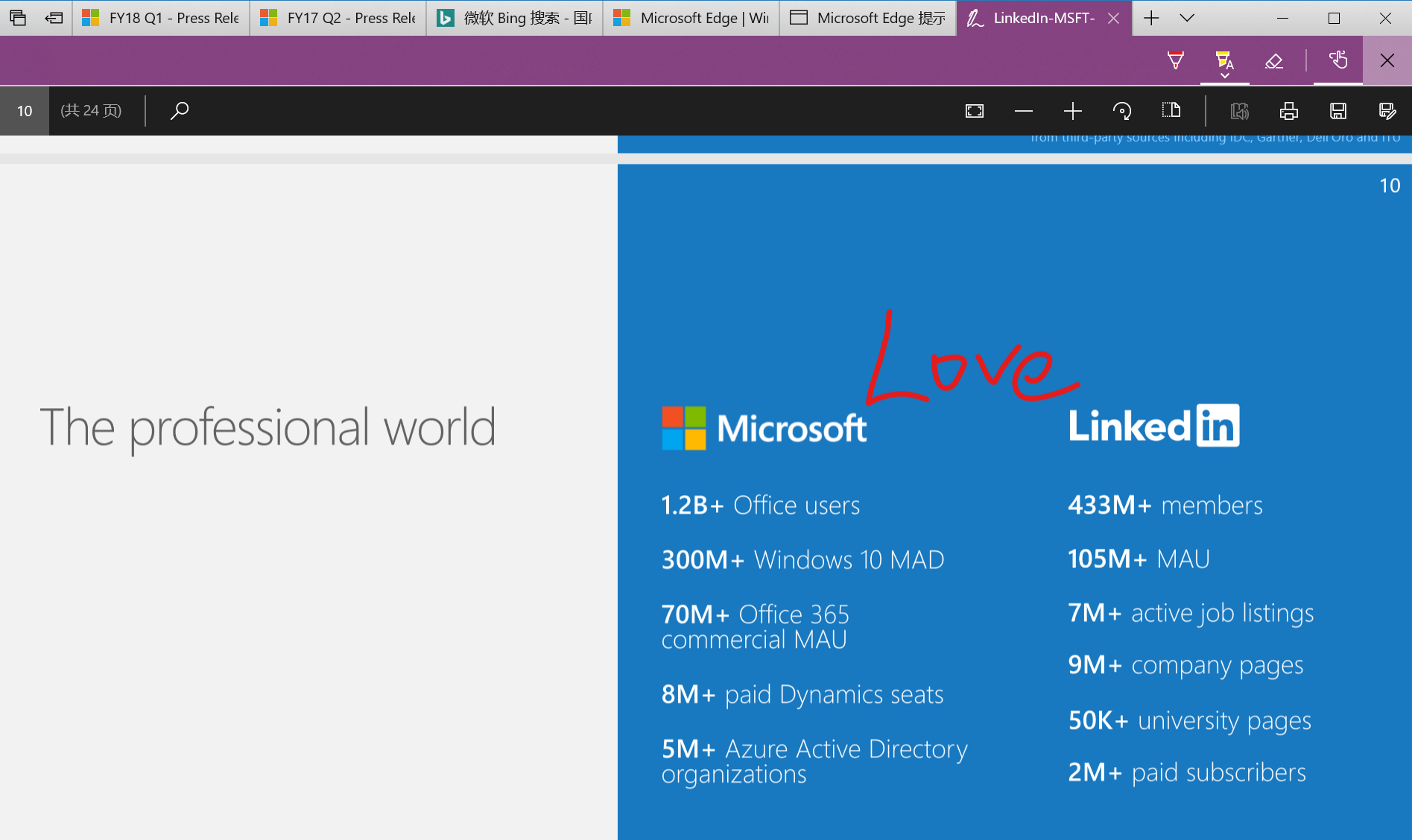This screenshot has height=840, width=1412.
Task: Rotate the PDF page
Action: (1123, 110)
